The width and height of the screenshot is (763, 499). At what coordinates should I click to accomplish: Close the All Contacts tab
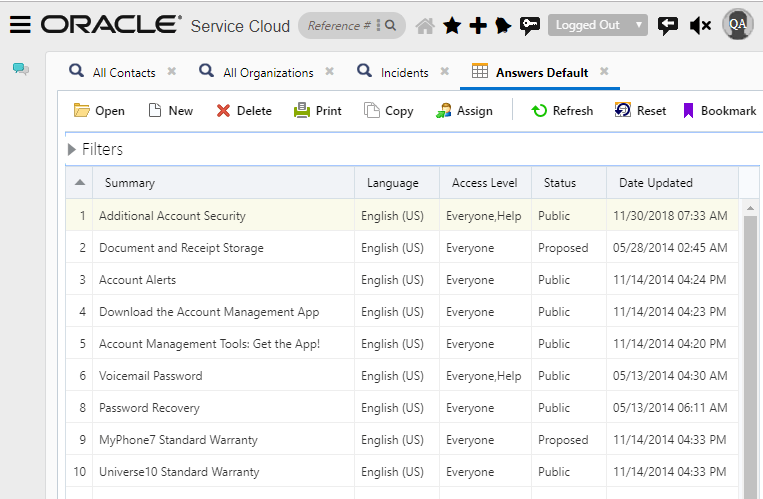point(171,72)
